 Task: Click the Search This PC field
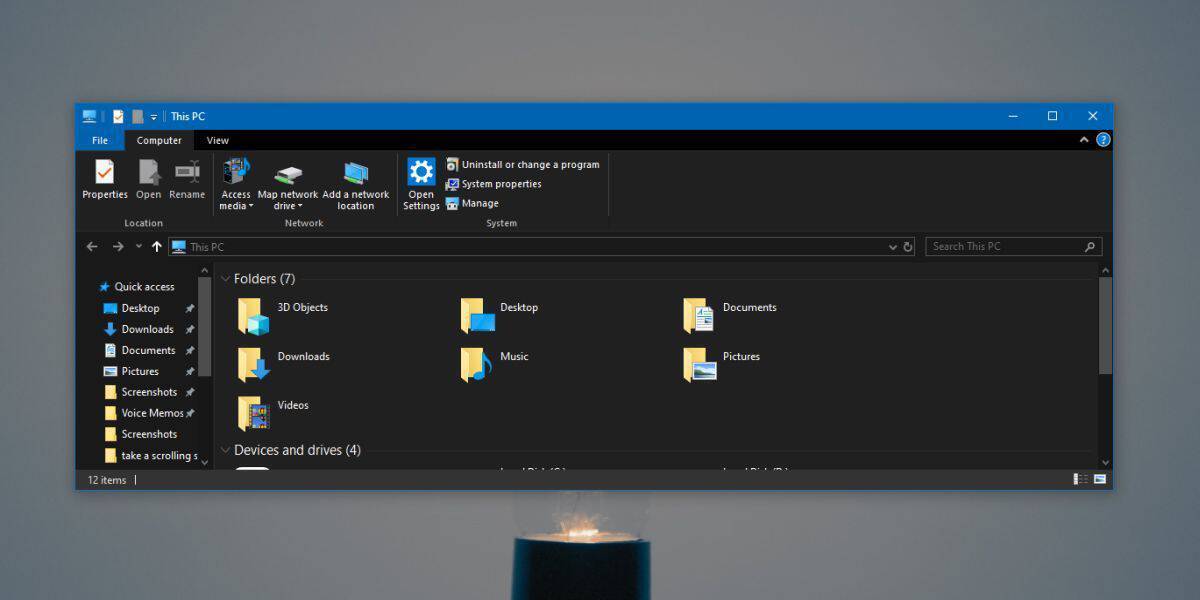click(x=1005, y=247)
